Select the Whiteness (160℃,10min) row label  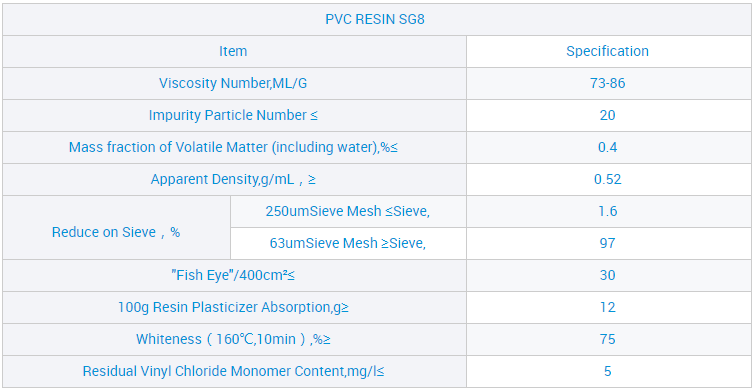[x=233, y=339]
